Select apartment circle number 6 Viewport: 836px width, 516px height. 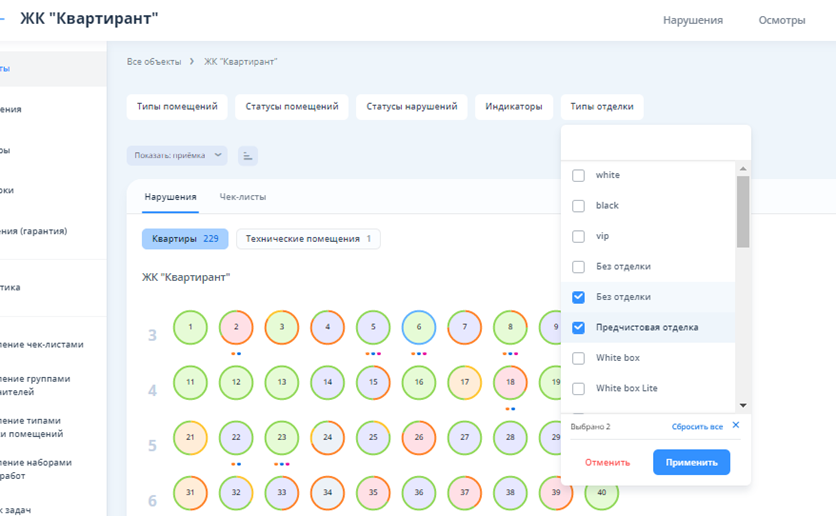pyautogui.click(x=419, y=327)
